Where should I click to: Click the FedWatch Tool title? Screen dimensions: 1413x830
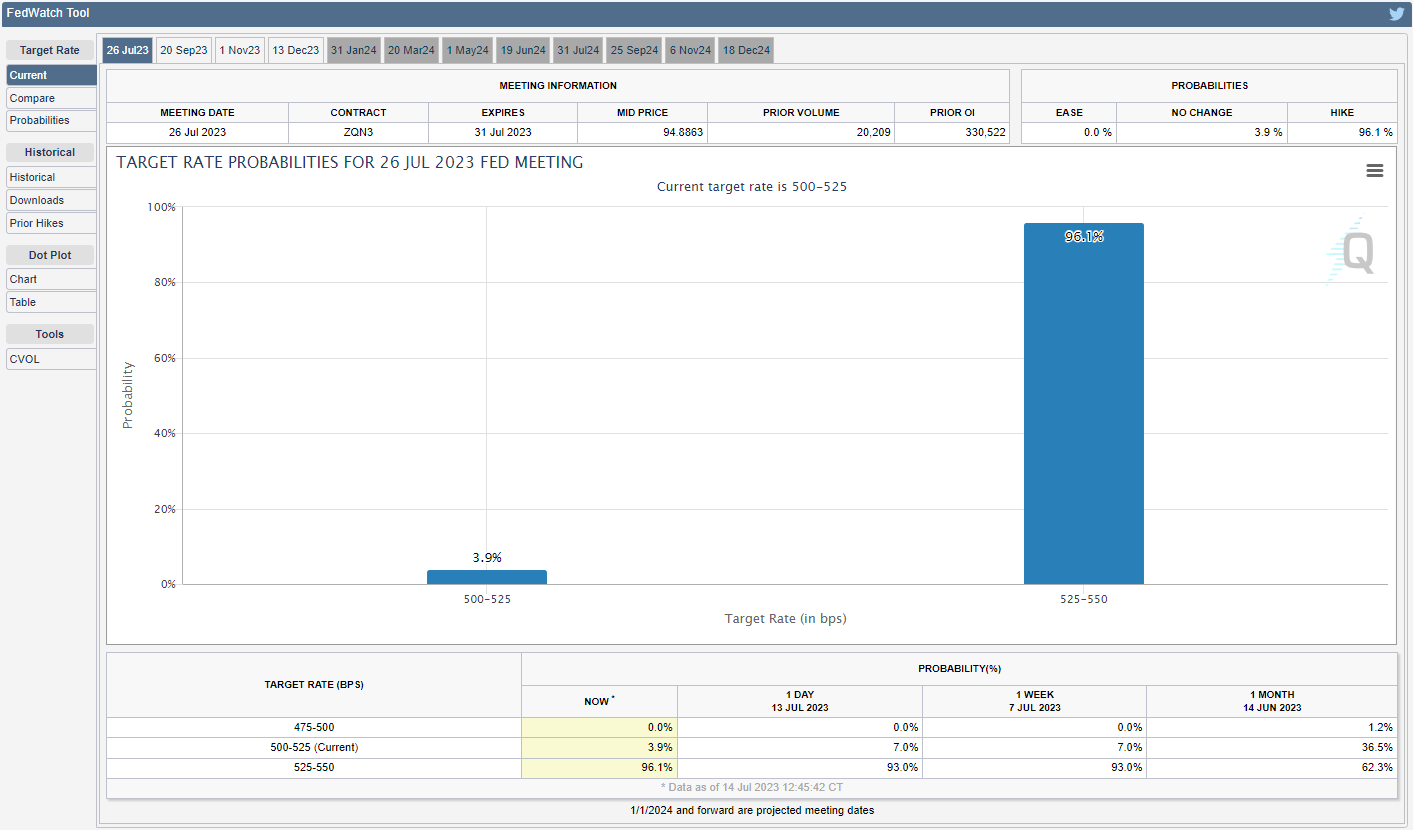[47, 14]
